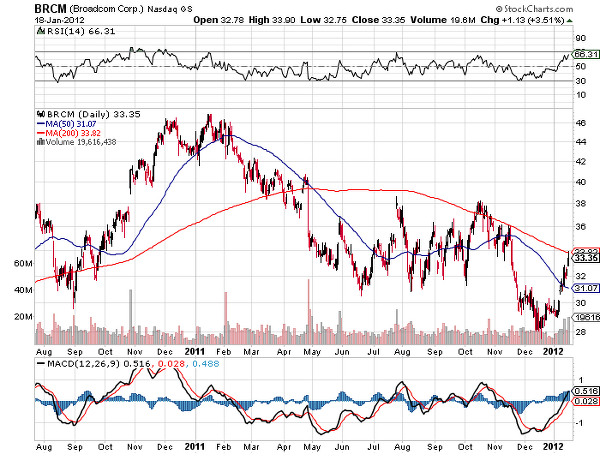Click the Feb label under the price chart
The image size is (600, 454).
(x=223, y=351)
